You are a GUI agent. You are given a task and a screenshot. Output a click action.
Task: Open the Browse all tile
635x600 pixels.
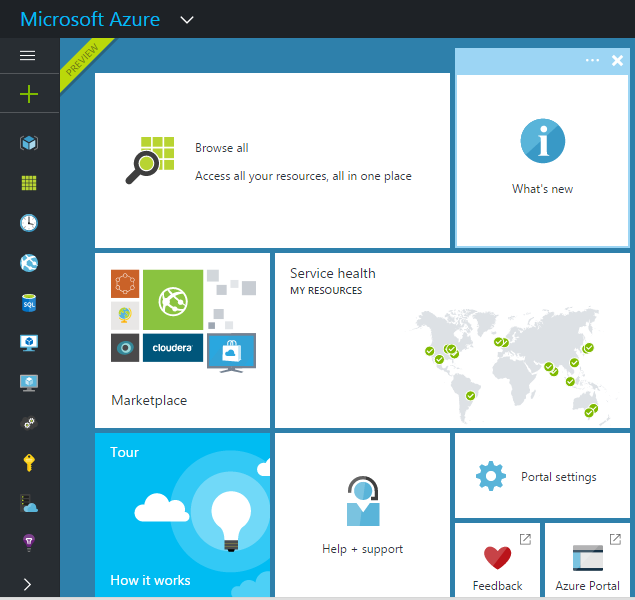coord(272,160)
